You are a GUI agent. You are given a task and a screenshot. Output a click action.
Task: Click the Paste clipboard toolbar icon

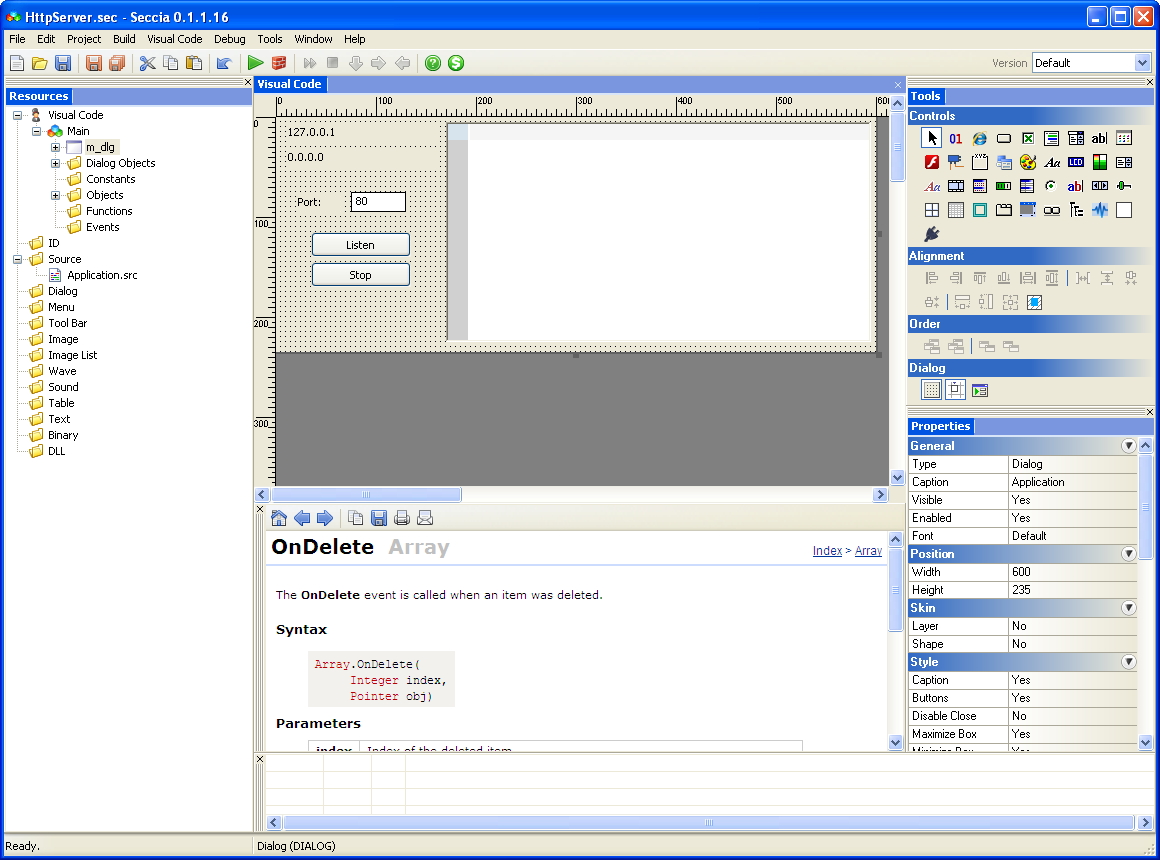click(x=195, y=64)
